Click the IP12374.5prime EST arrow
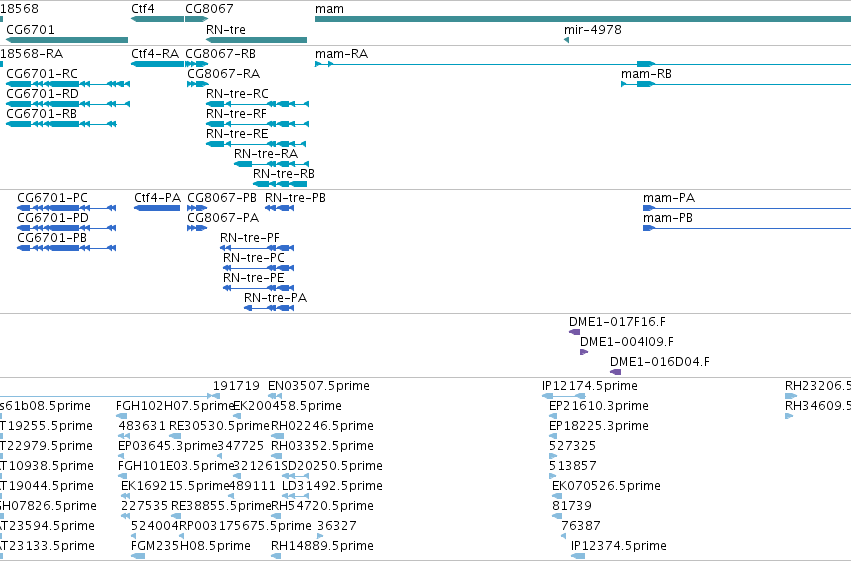This screenshot has height=561, width=851. click(578, 556)
